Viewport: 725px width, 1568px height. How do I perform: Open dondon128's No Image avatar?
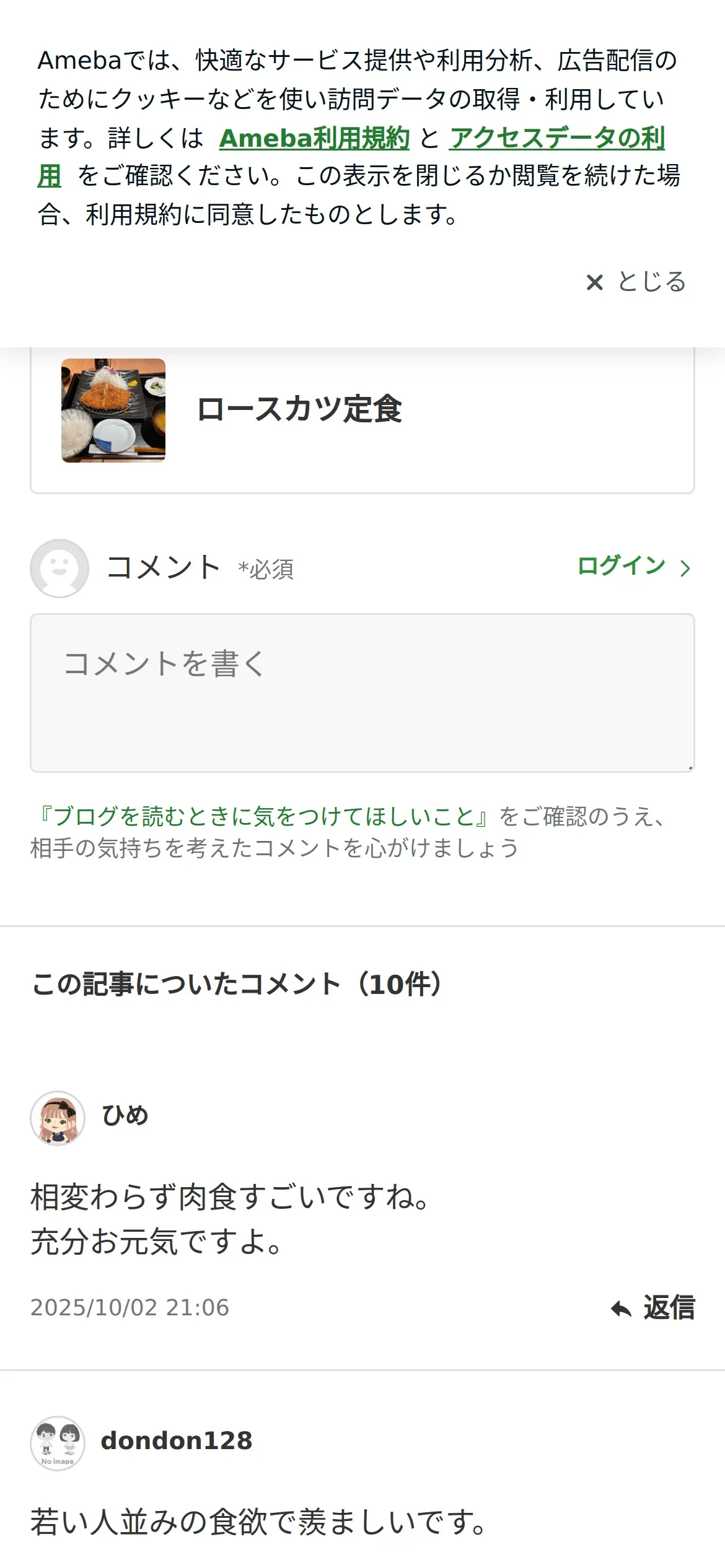[x=58, y=1443]
